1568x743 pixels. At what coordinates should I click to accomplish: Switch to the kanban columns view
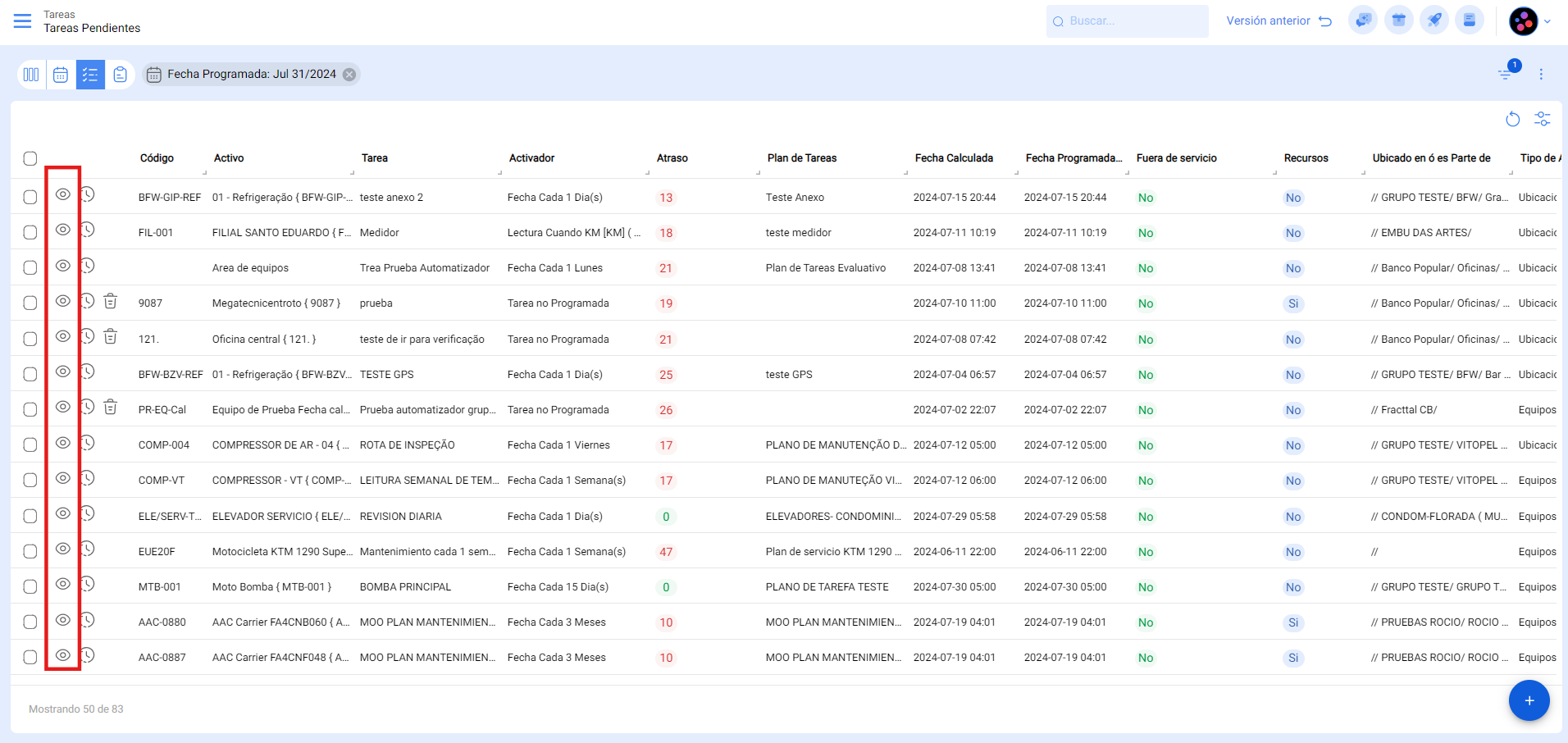tap(31, 75)
